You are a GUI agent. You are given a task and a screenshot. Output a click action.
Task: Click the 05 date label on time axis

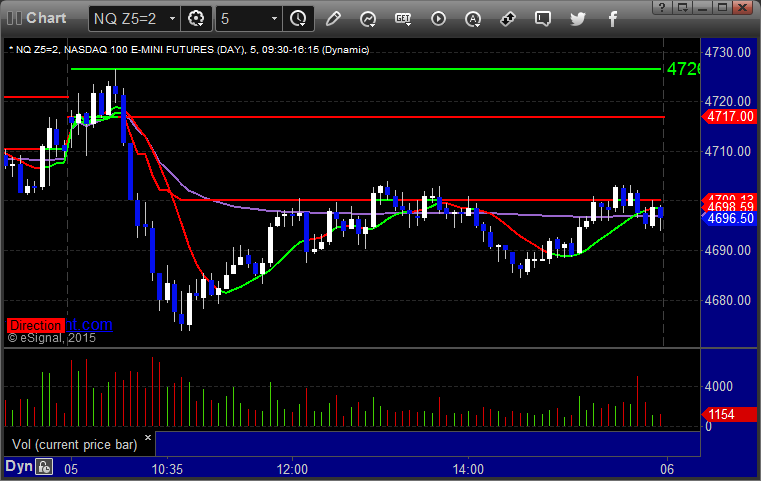(x=71, y=469)
